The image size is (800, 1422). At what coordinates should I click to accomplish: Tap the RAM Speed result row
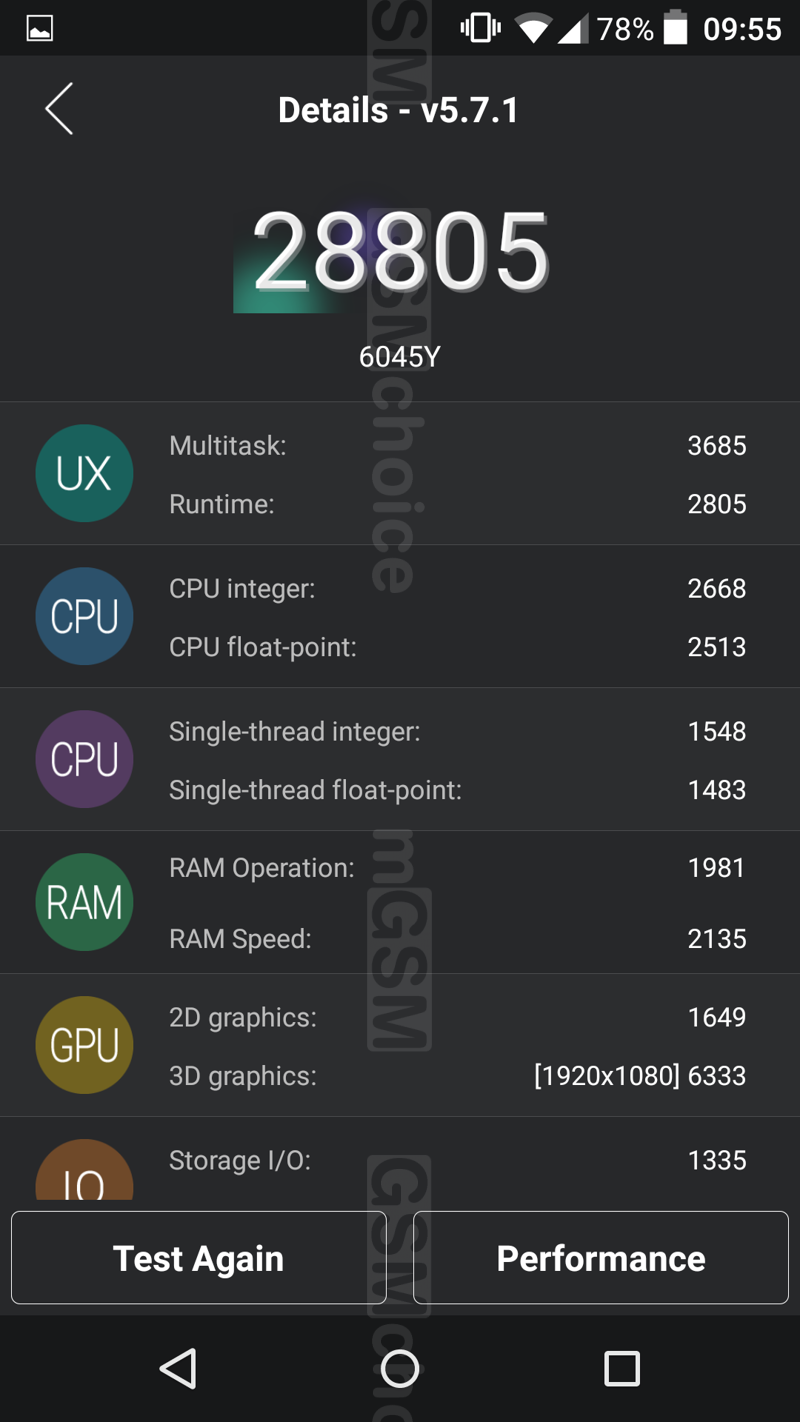pos(458,938)
